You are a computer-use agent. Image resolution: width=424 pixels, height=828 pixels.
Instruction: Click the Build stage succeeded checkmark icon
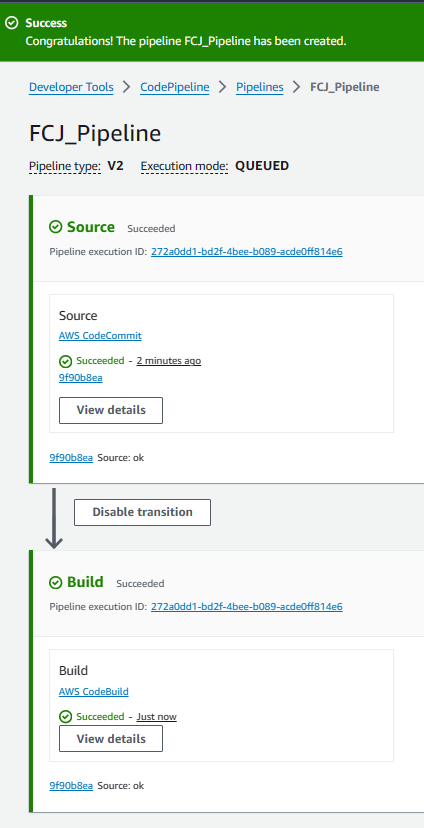pyautogui.click(x=55, y=582)
